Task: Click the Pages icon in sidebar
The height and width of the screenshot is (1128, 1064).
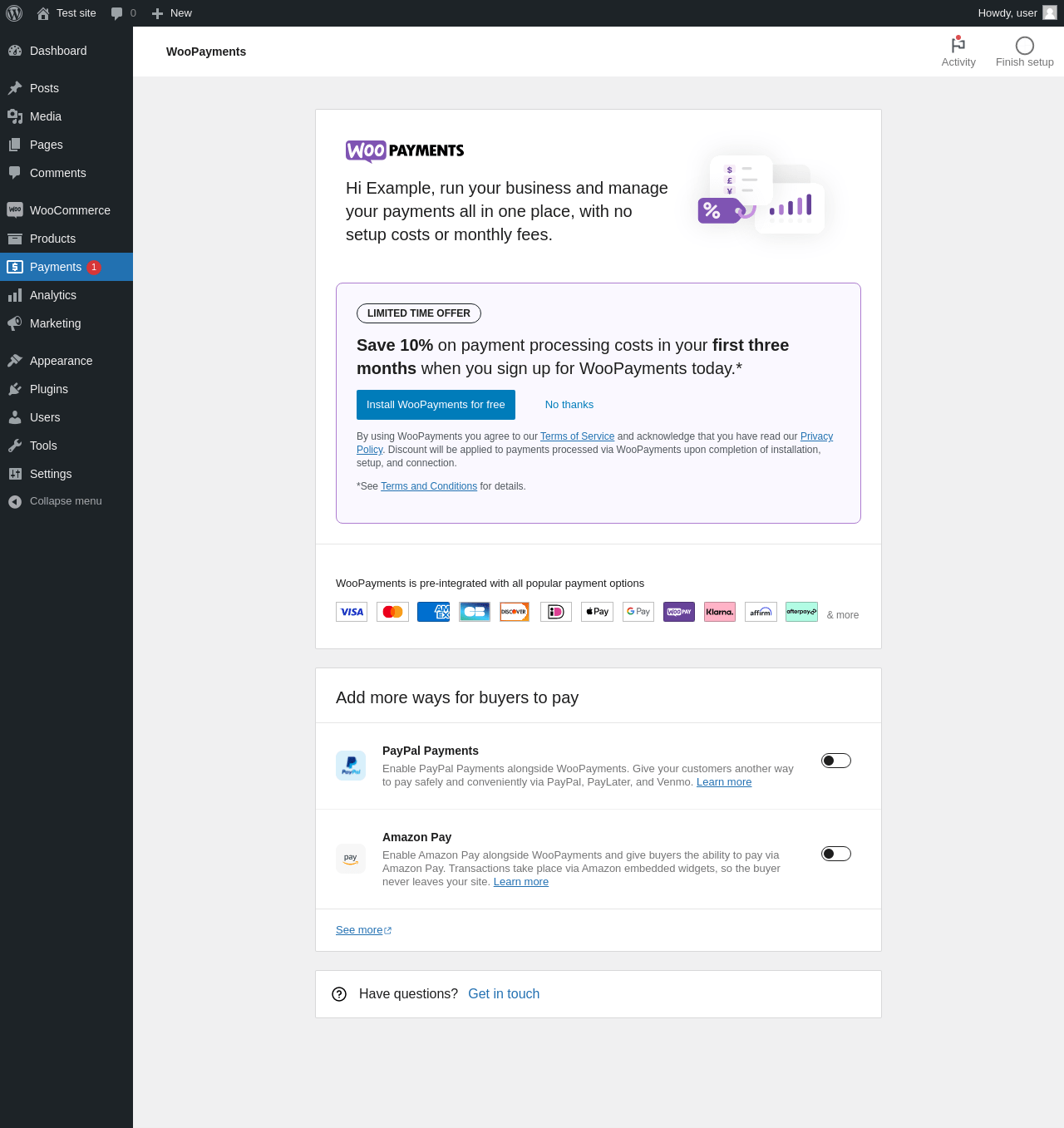Action: coord(15,145)
